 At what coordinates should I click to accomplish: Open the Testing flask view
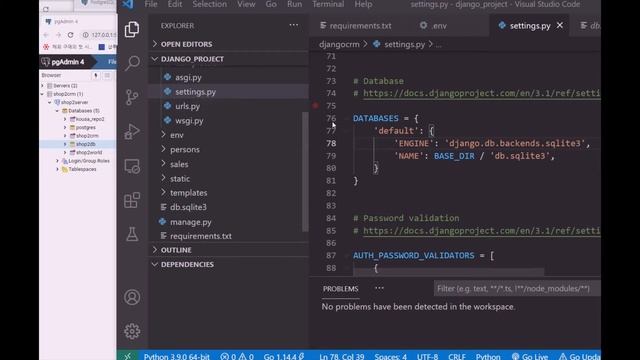(132, 234)
